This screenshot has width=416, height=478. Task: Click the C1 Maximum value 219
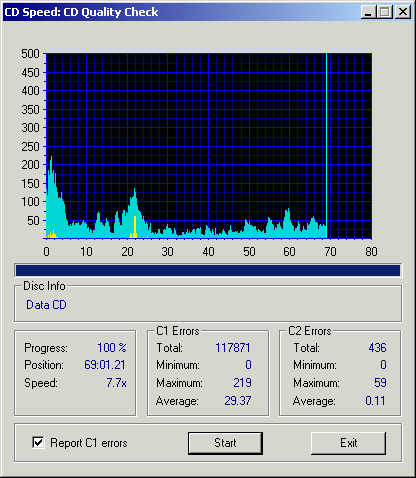242,383
